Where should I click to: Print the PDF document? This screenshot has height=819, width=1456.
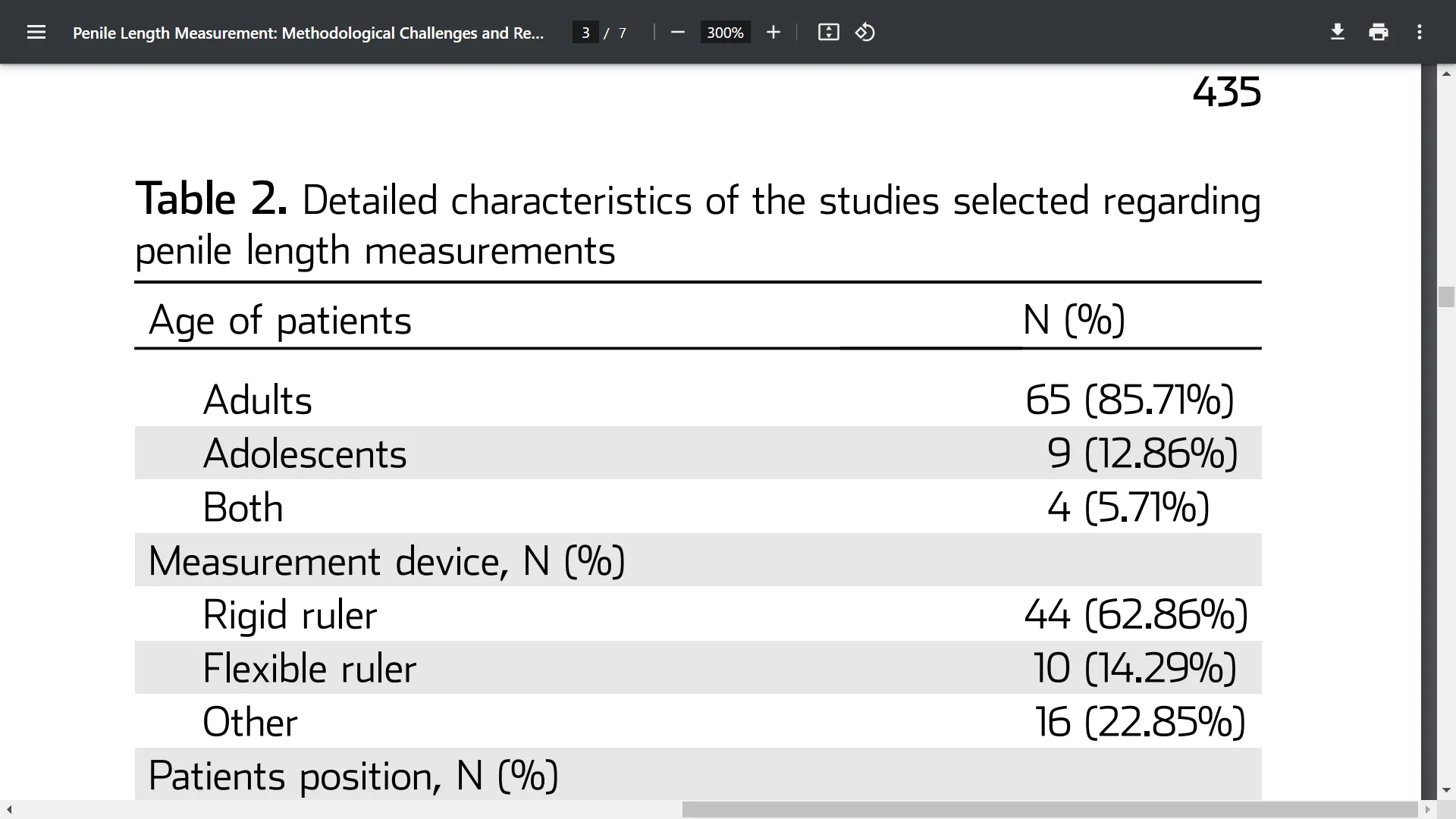1379,32
